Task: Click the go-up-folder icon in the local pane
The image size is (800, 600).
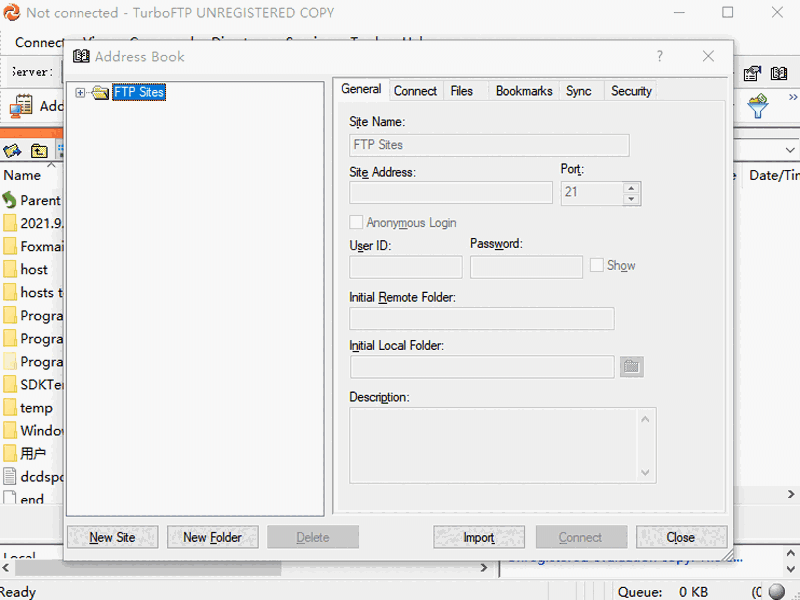Action: coord(39,151)
